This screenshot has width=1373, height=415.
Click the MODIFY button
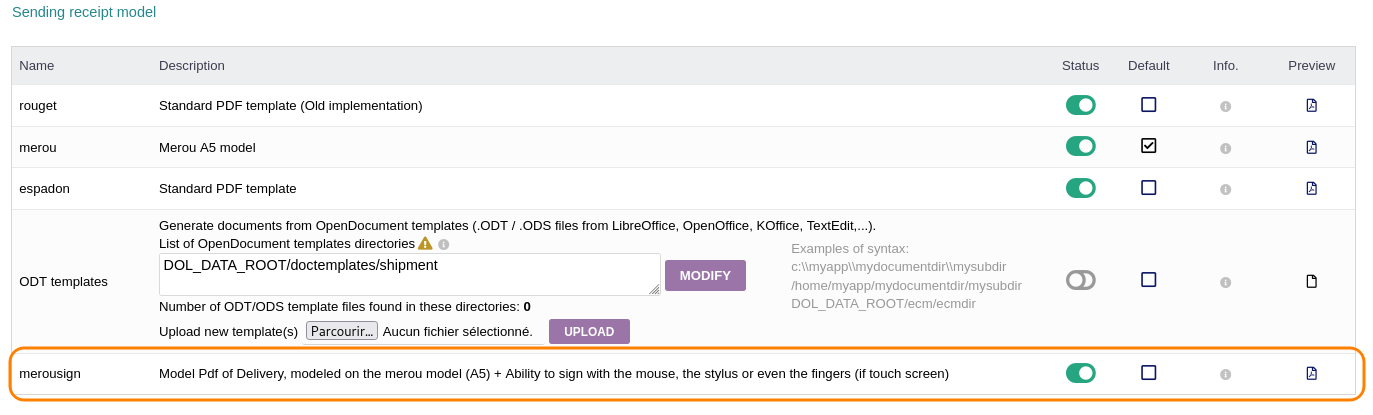[x=705, y=275]
